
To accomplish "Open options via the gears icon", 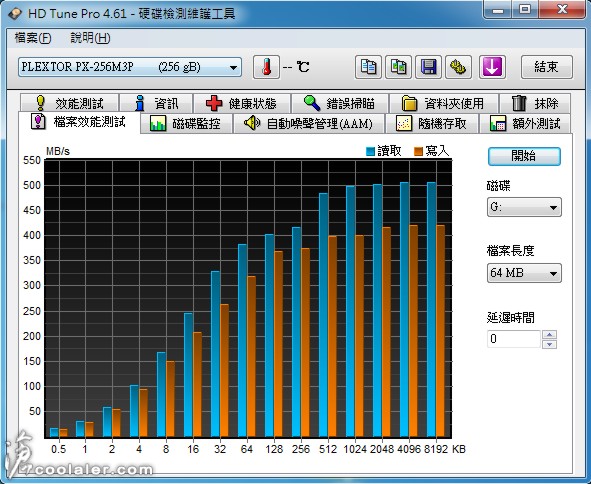I will 458,67.
